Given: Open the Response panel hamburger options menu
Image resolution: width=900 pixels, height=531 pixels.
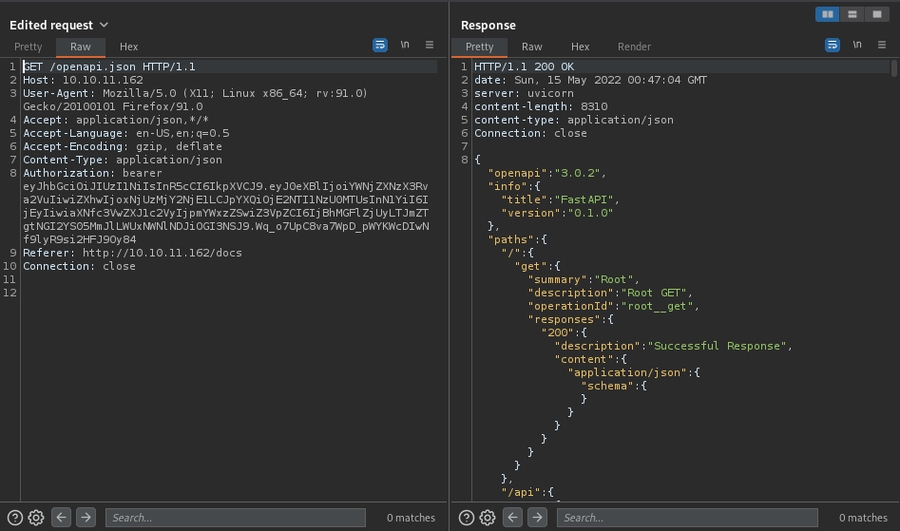Looking at the screenshot, I should point(881,46).
